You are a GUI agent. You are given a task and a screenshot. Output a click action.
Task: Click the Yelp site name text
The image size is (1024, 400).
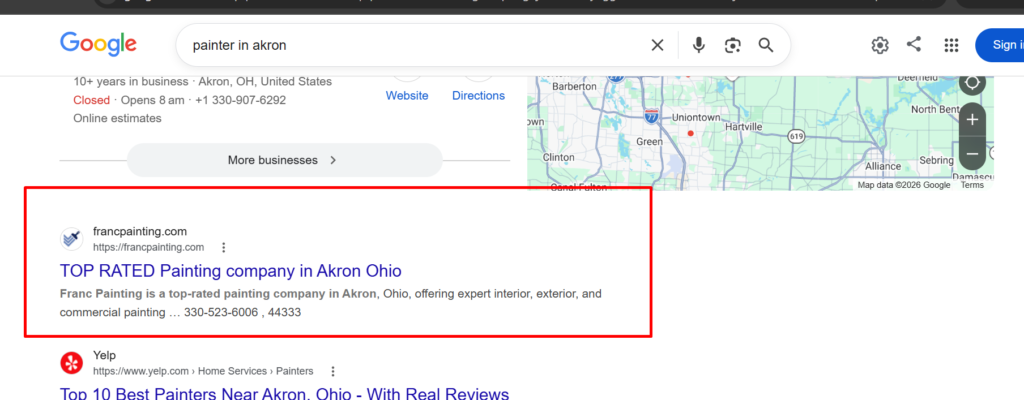[104, 355]
